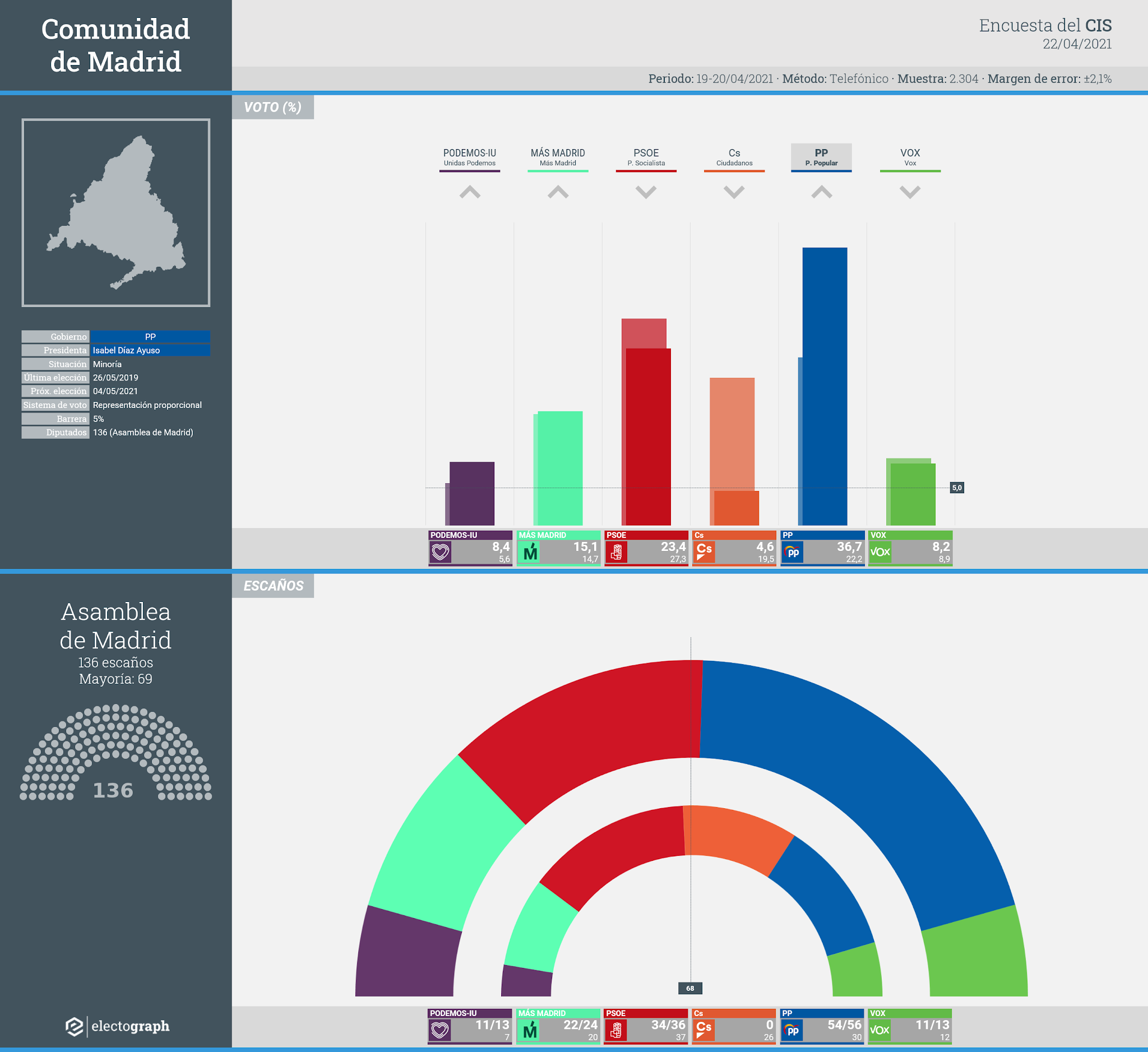The image size is (1148, 1052).
Task: Click the up chevron under PP
Action: 822,192
